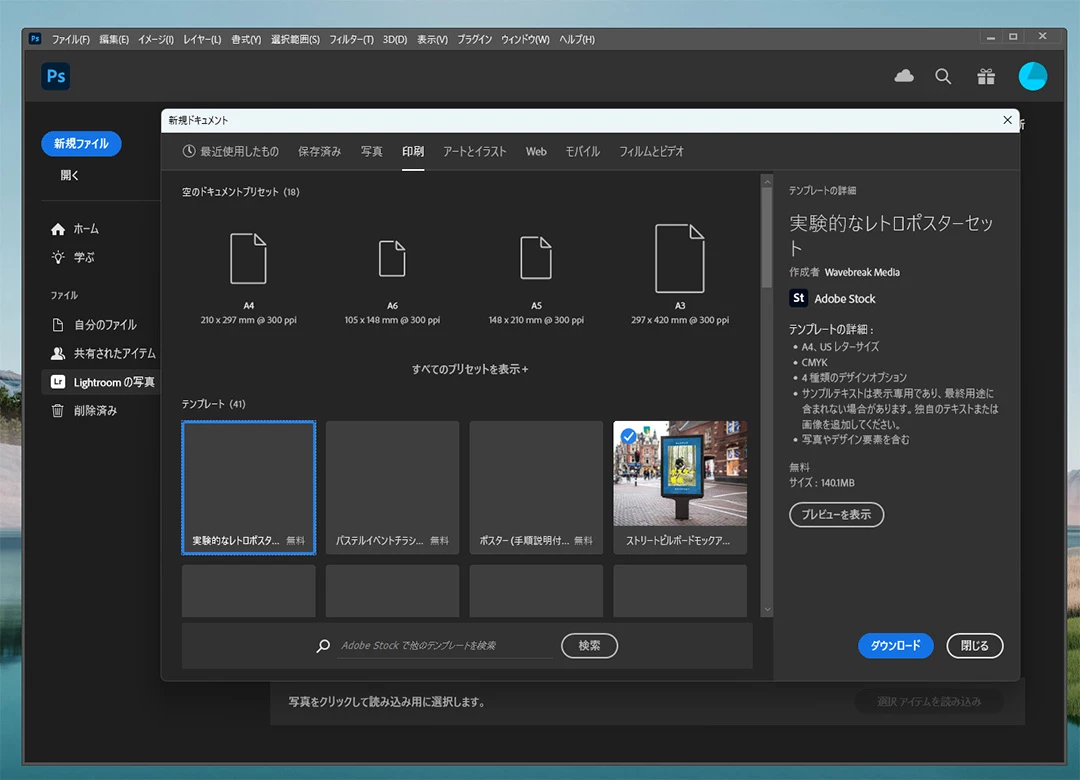Viewport: 1080px width, 780px height.
Task: Select the A5 blank document preset icon
Action: 536,258
